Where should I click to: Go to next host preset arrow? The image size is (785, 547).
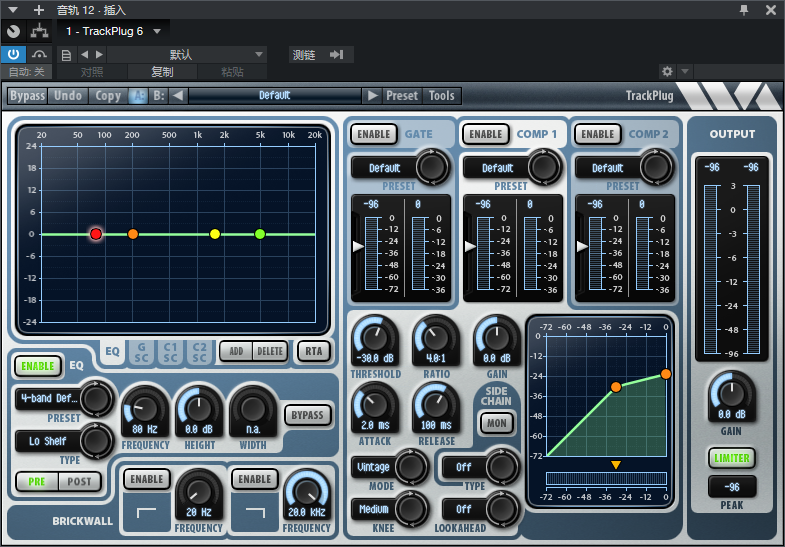click(99, 55)
